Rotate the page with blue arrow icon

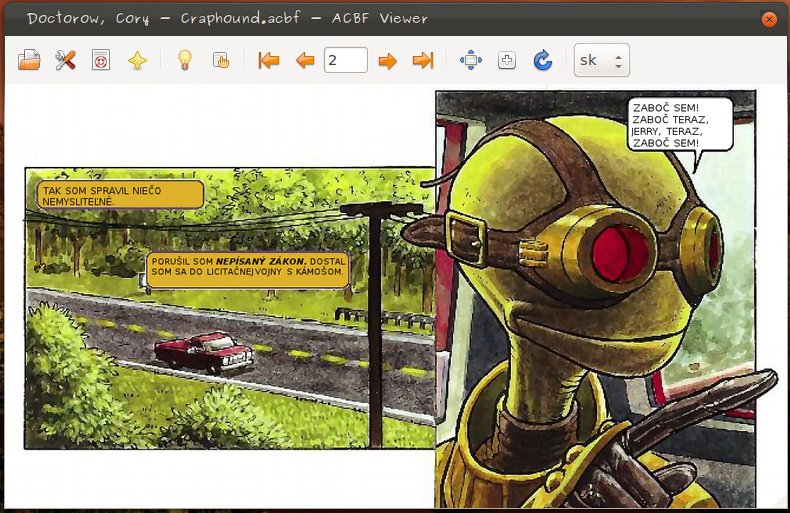coord(543,60)
